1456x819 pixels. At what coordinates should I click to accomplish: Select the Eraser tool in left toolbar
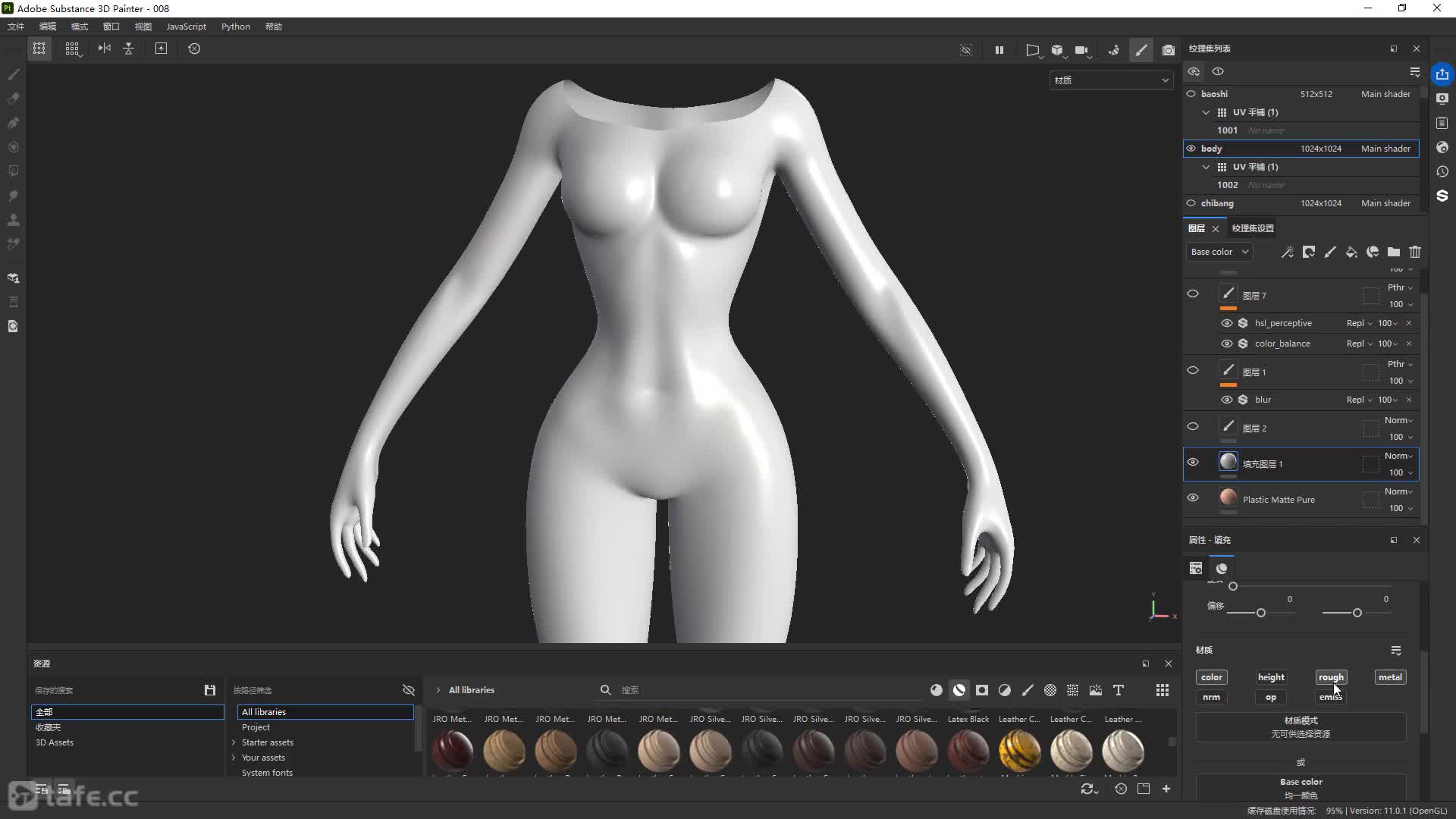click(13, 99)
